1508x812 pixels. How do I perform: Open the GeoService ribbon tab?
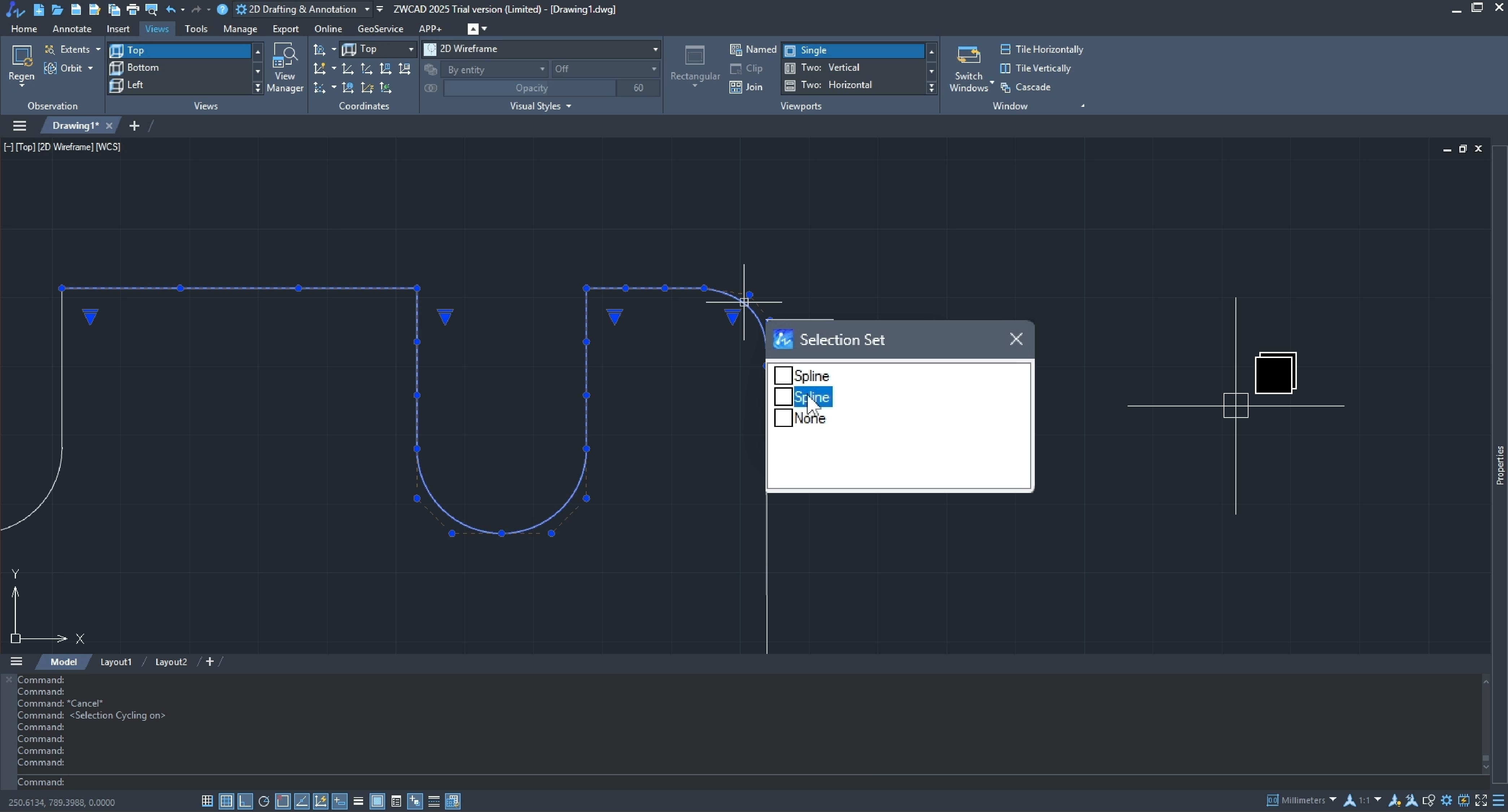[380, 29]
